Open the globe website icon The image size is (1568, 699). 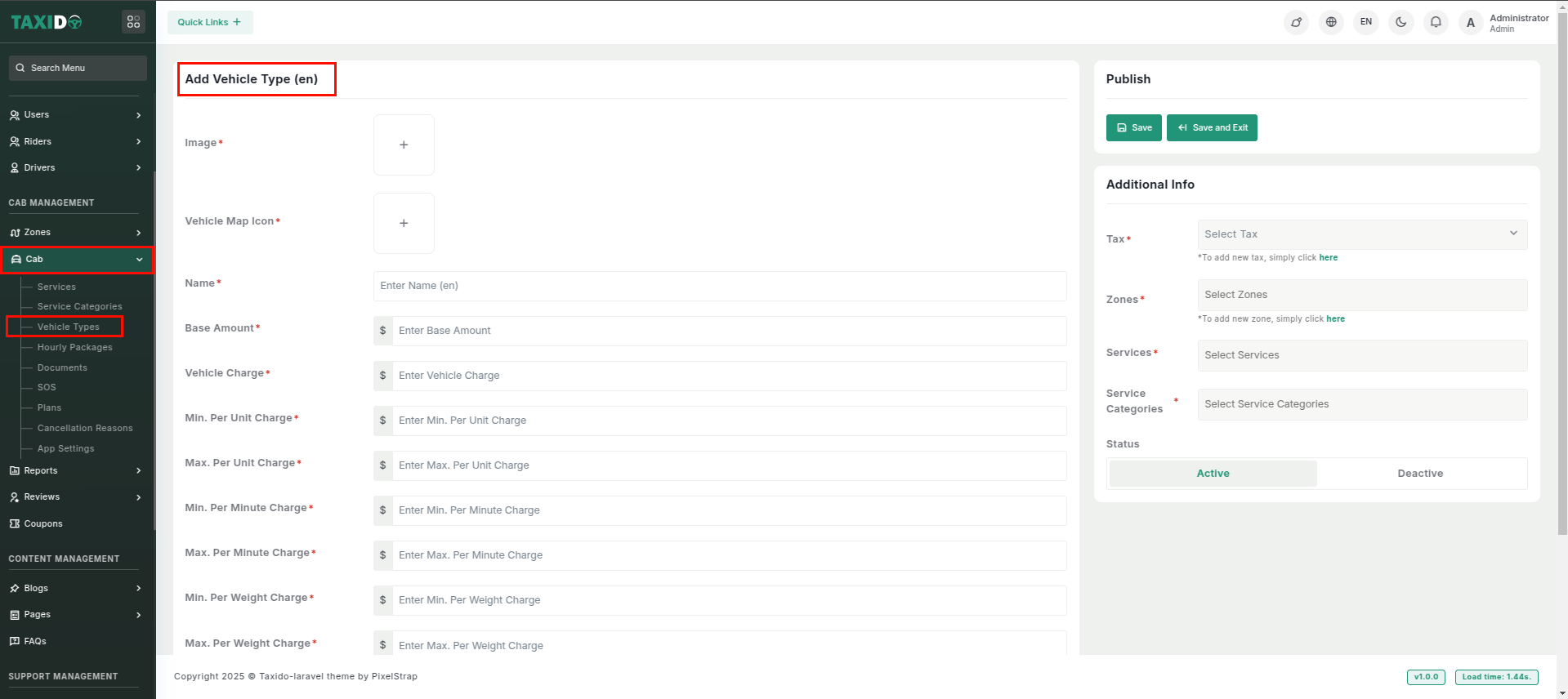coord(1331,22)
